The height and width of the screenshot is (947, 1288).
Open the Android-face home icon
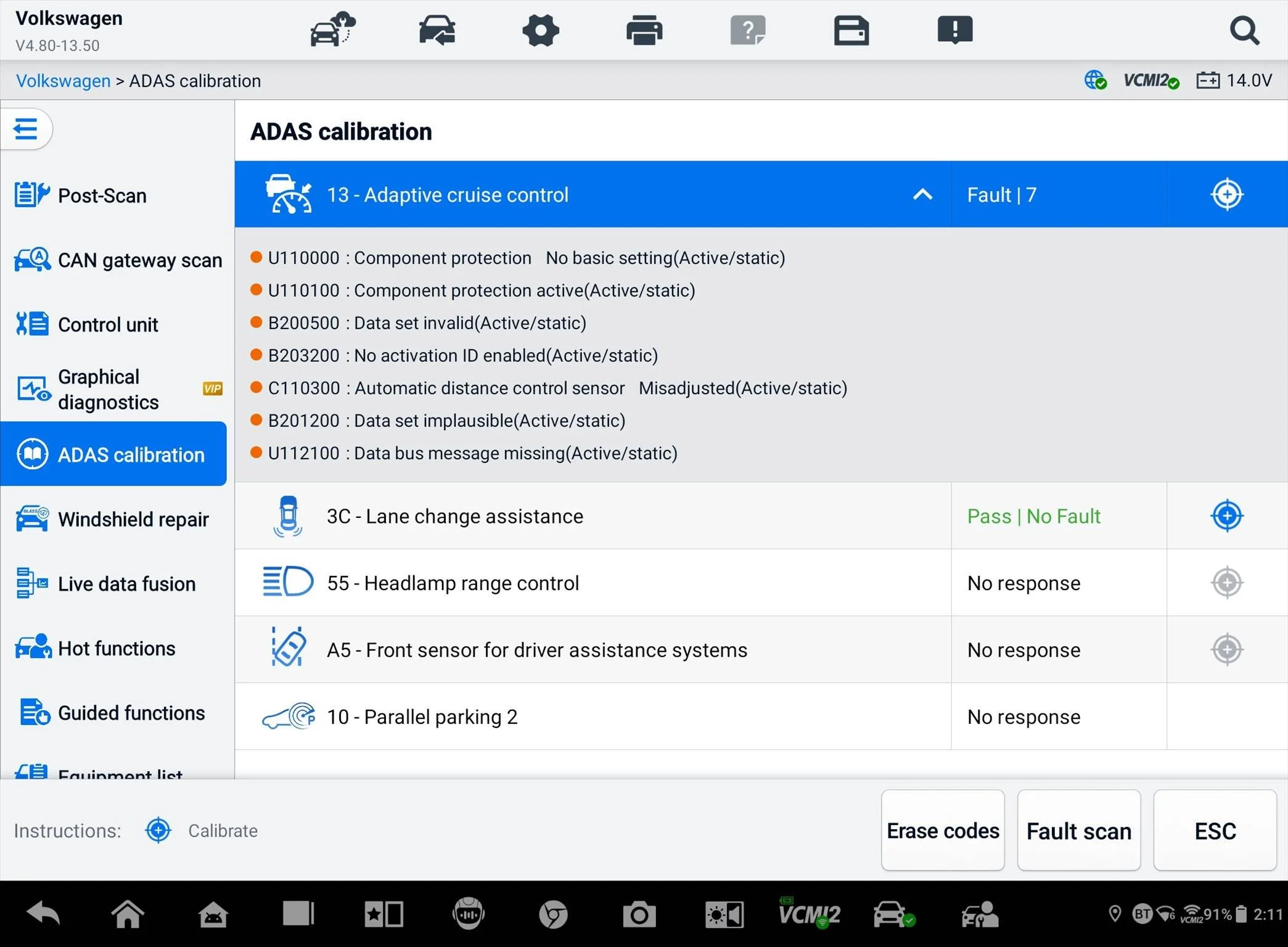click(213, 914)
